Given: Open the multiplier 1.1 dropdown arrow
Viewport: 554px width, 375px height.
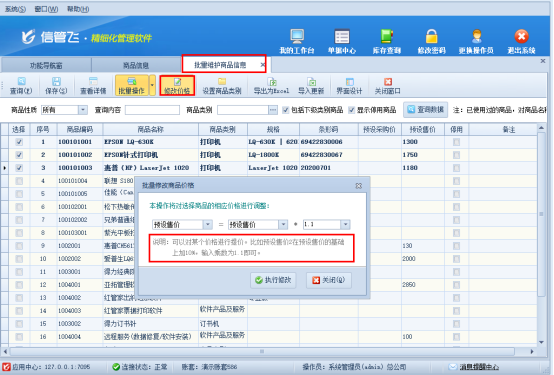Looking at the screenshot, I should [x=345, y=224].
